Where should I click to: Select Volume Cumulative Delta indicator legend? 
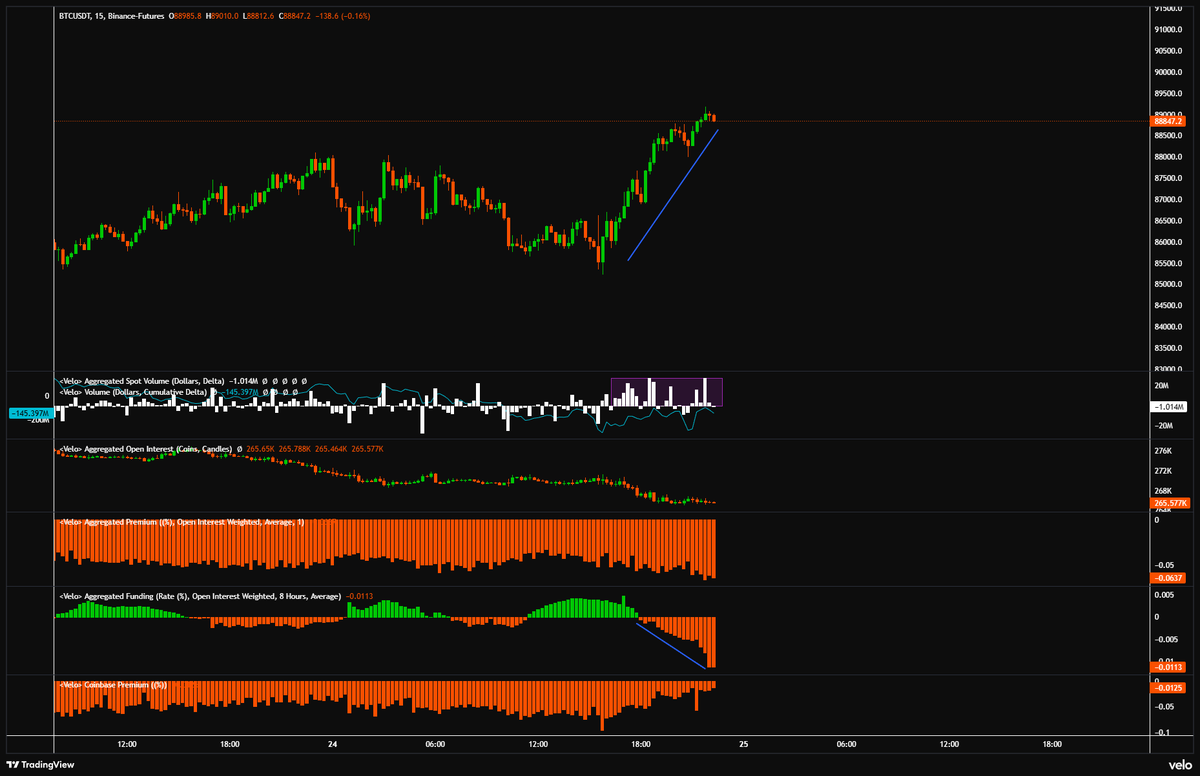click(135, 392)
